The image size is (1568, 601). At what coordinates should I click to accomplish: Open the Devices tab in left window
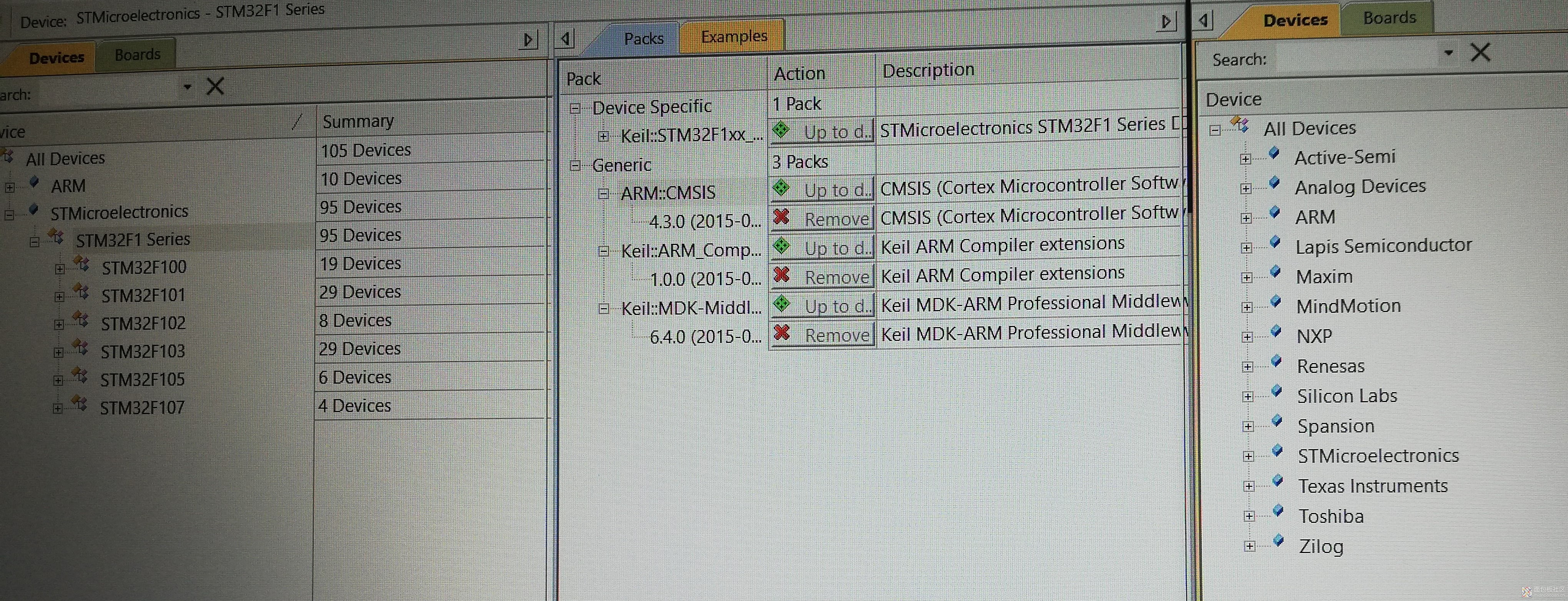click(x=56, y=58)
